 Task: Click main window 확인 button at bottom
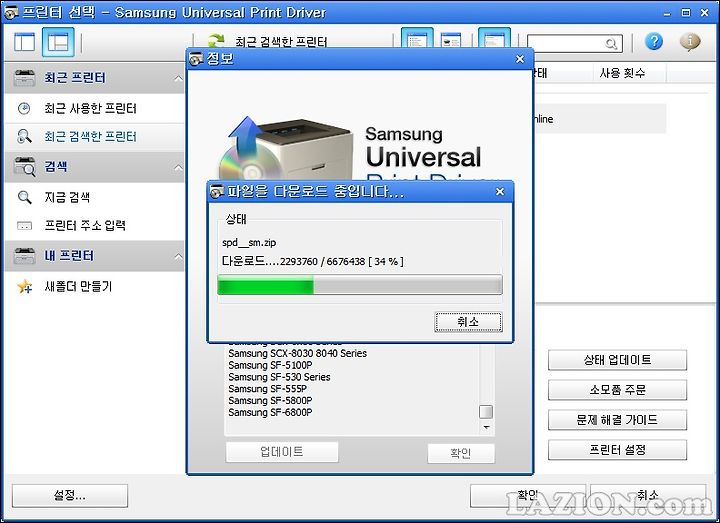pyautogui.click(x=527, y=495)
